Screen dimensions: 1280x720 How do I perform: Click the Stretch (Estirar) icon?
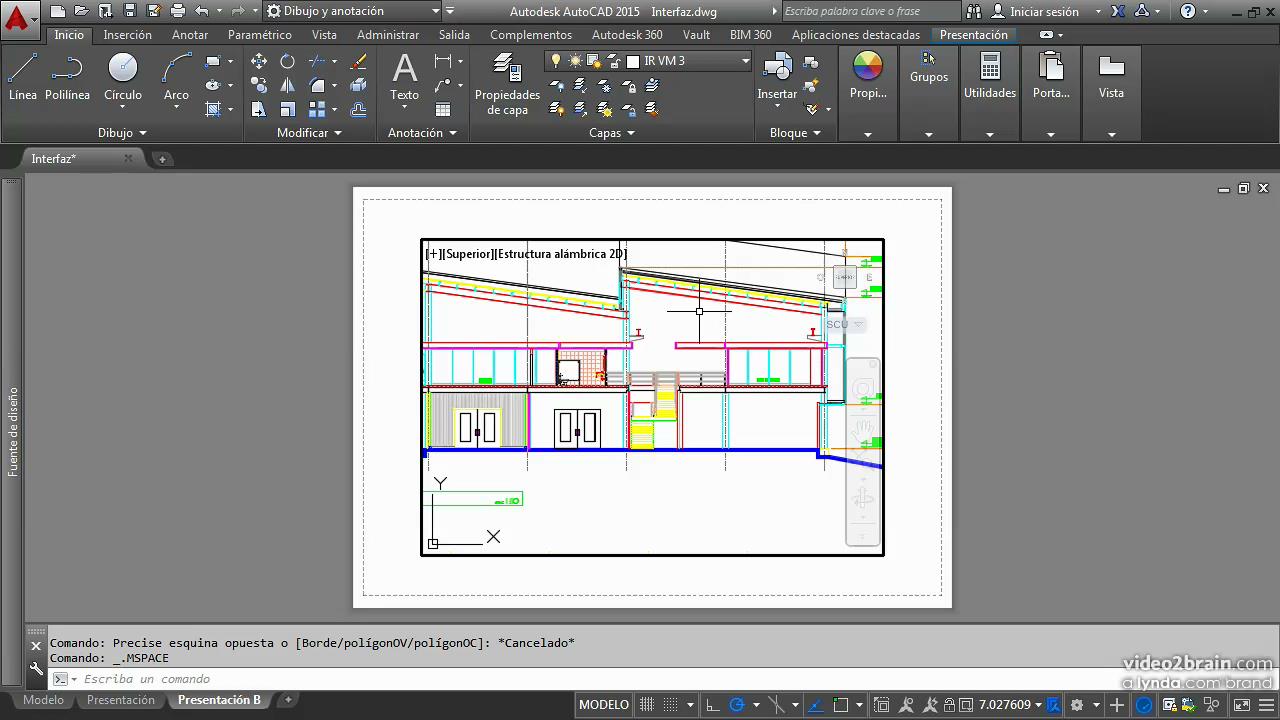tap(259, 109)
